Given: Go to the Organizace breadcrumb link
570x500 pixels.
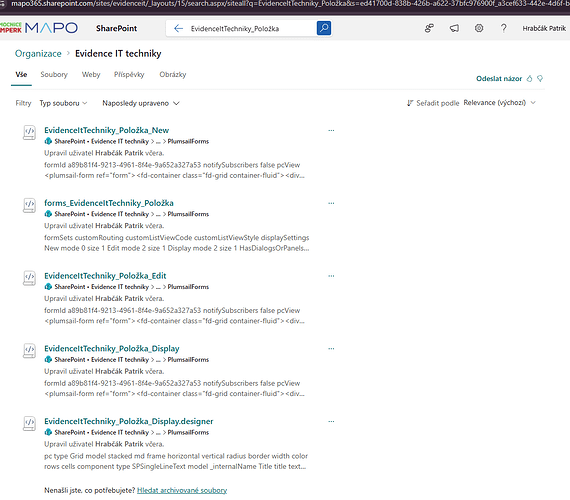Looking at the screenshot, I should (x=38, y=53).
